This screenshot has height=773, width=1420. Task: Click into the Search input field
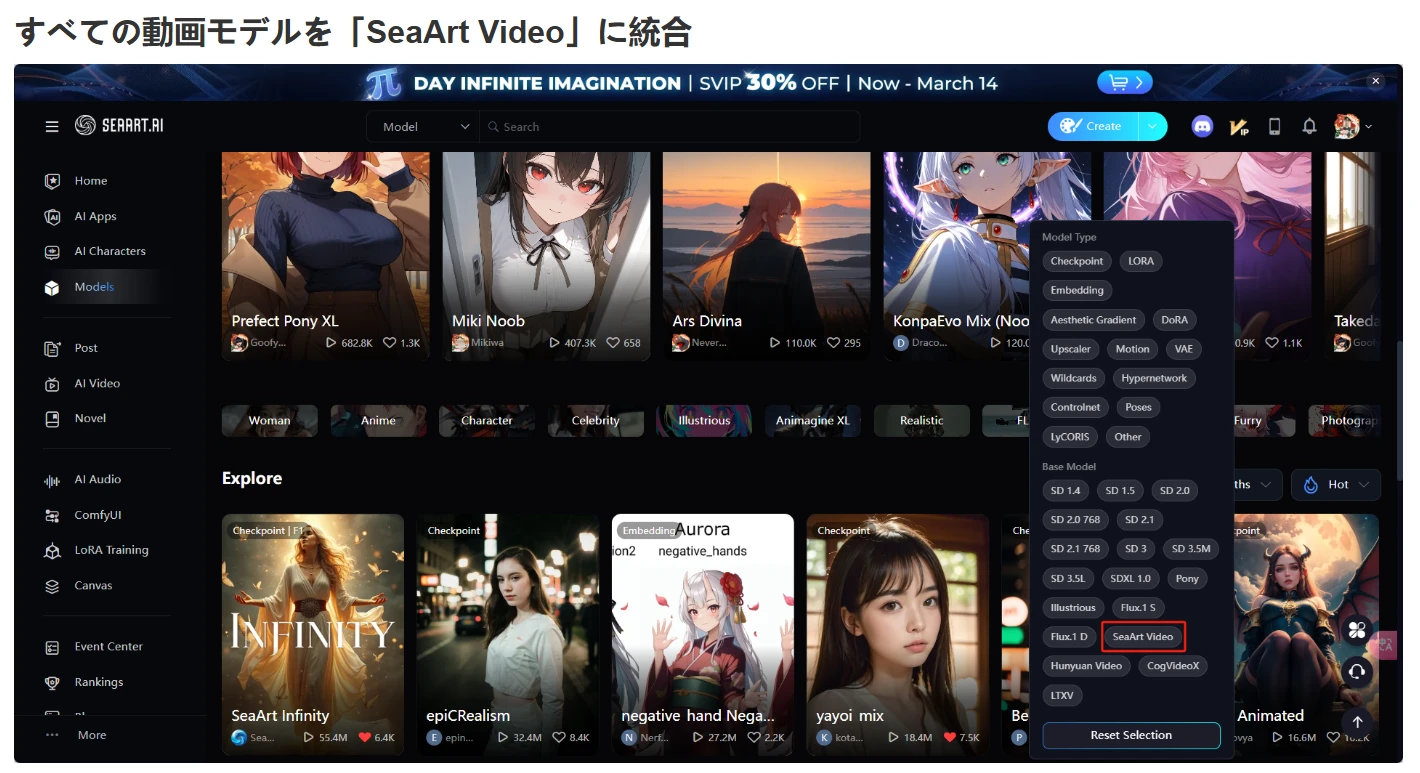tap(670, 127)
